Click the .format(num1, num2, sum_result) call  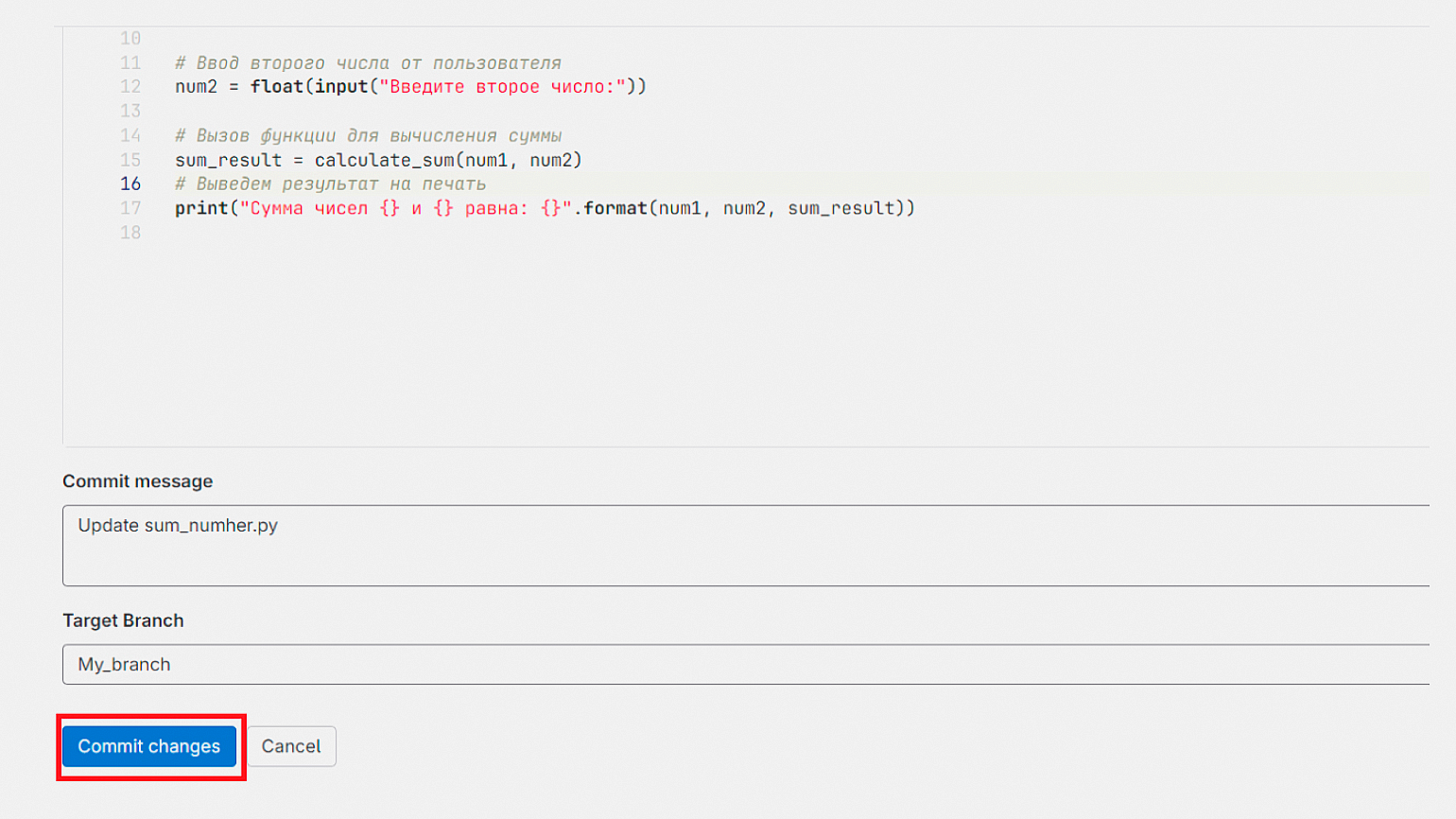coord(745,208)
